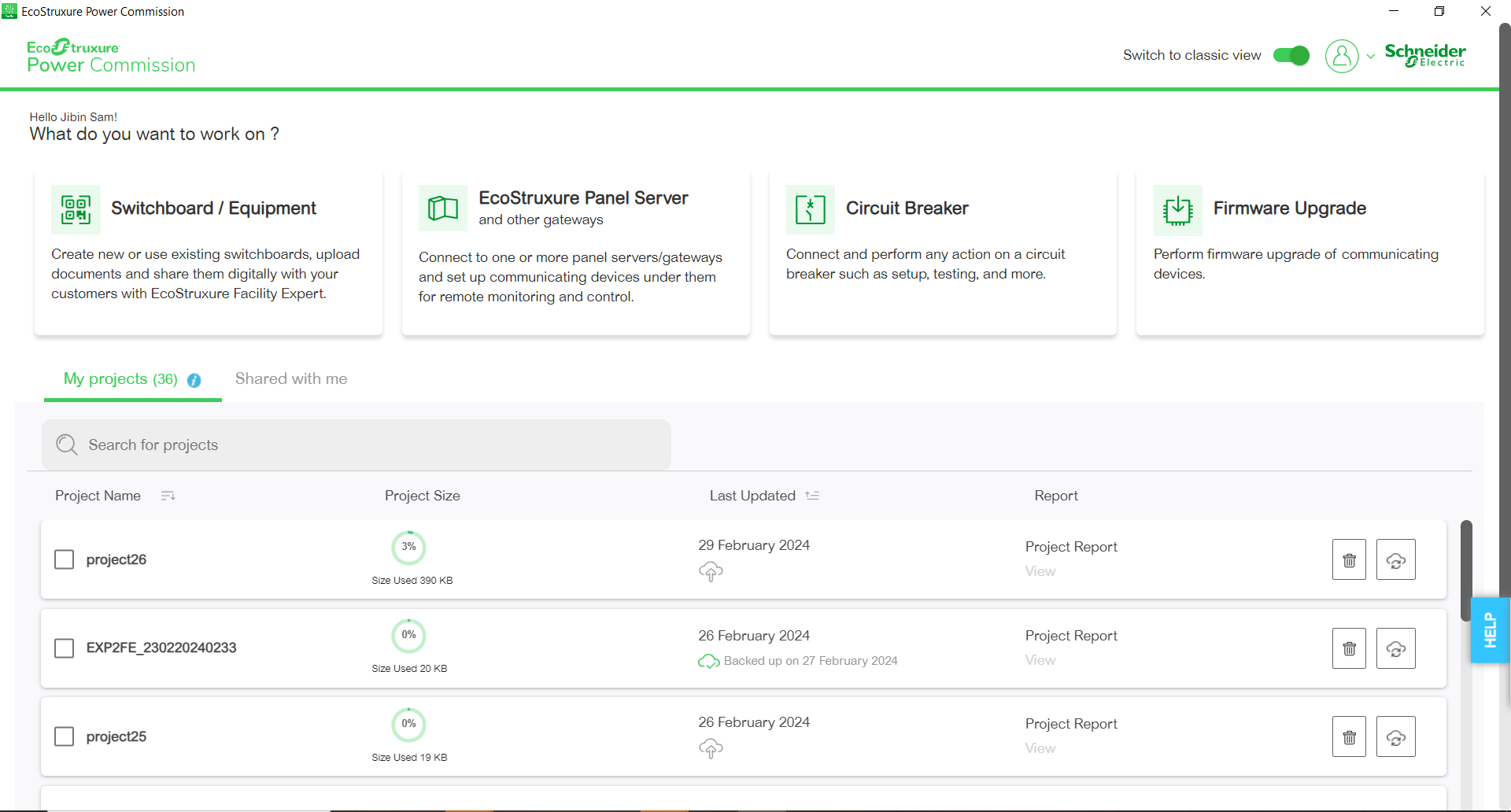1511x812 pixels.
Task: Click cloud upload icon under project26 date
Action: pyautogui.click(x=711, y=572)
